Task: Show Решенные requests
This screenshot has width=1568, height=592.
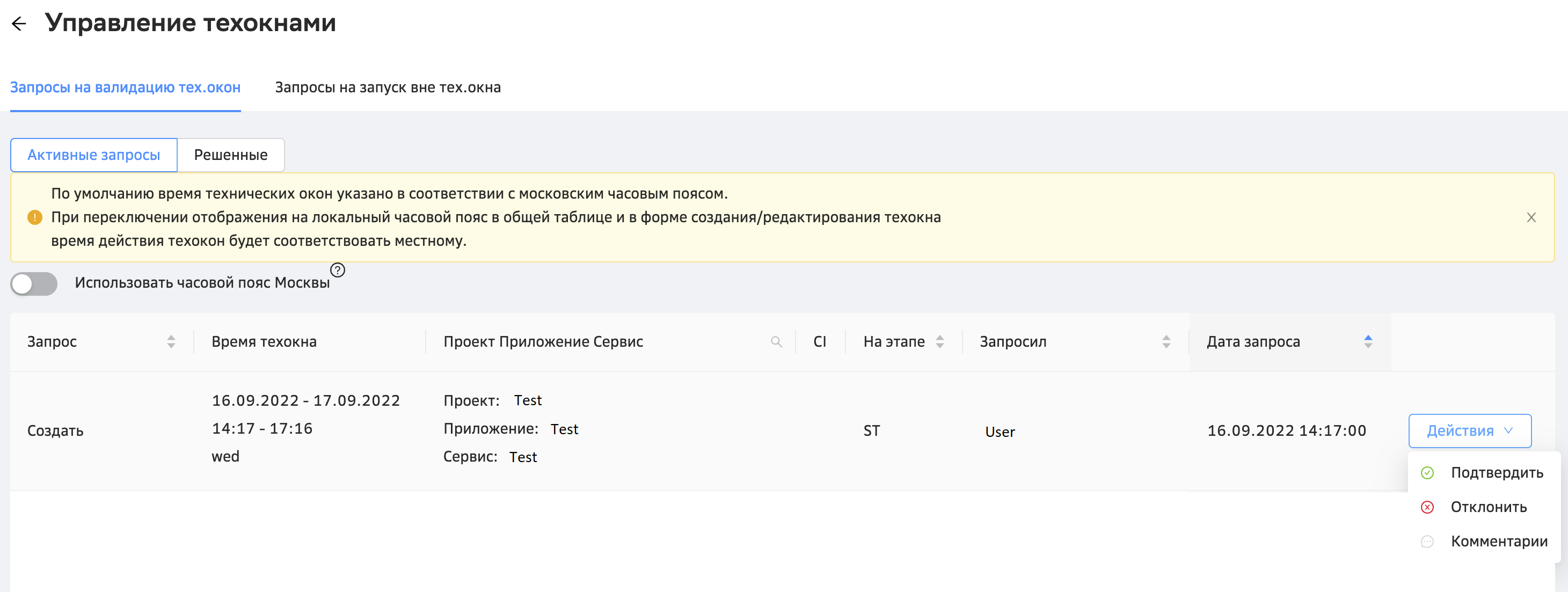Action: [231, 155]
